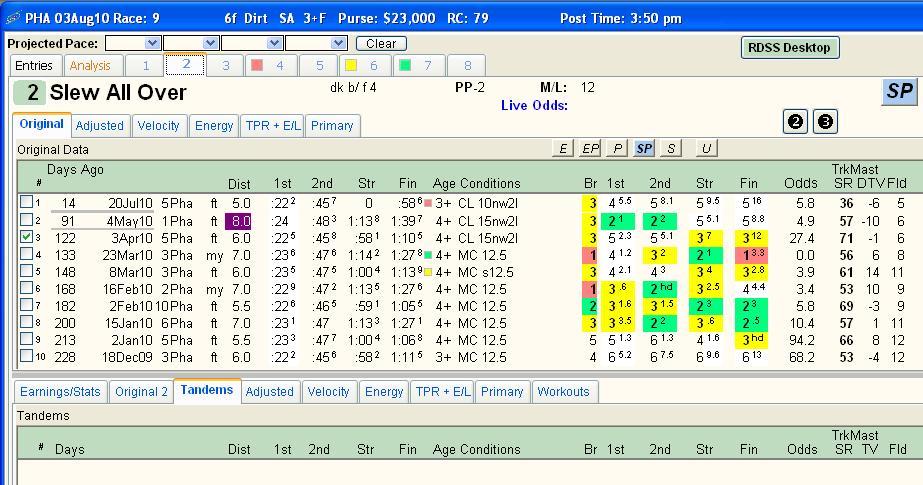This screenshot has width=923, height=485.
Task: Toggle the EP filter button
Action: pos(590,148)
